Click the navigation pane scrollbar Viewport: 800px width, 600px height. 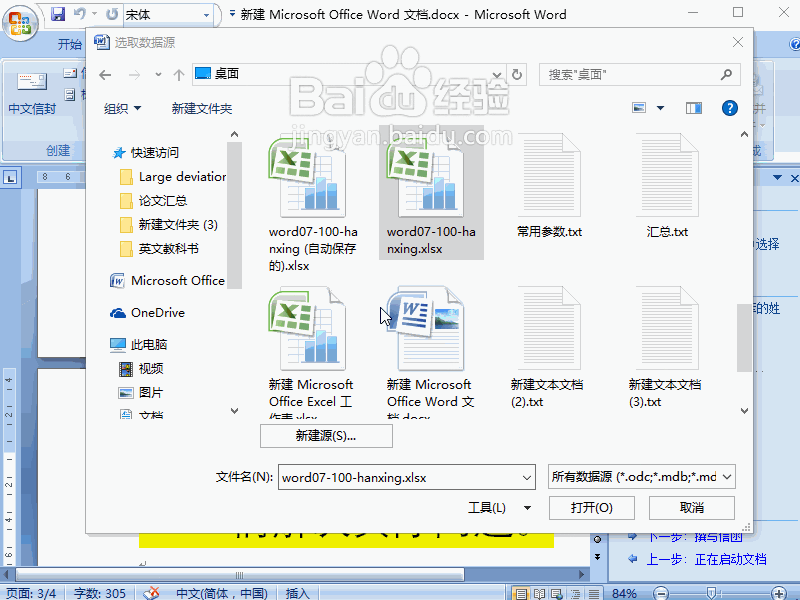[234, 215]
